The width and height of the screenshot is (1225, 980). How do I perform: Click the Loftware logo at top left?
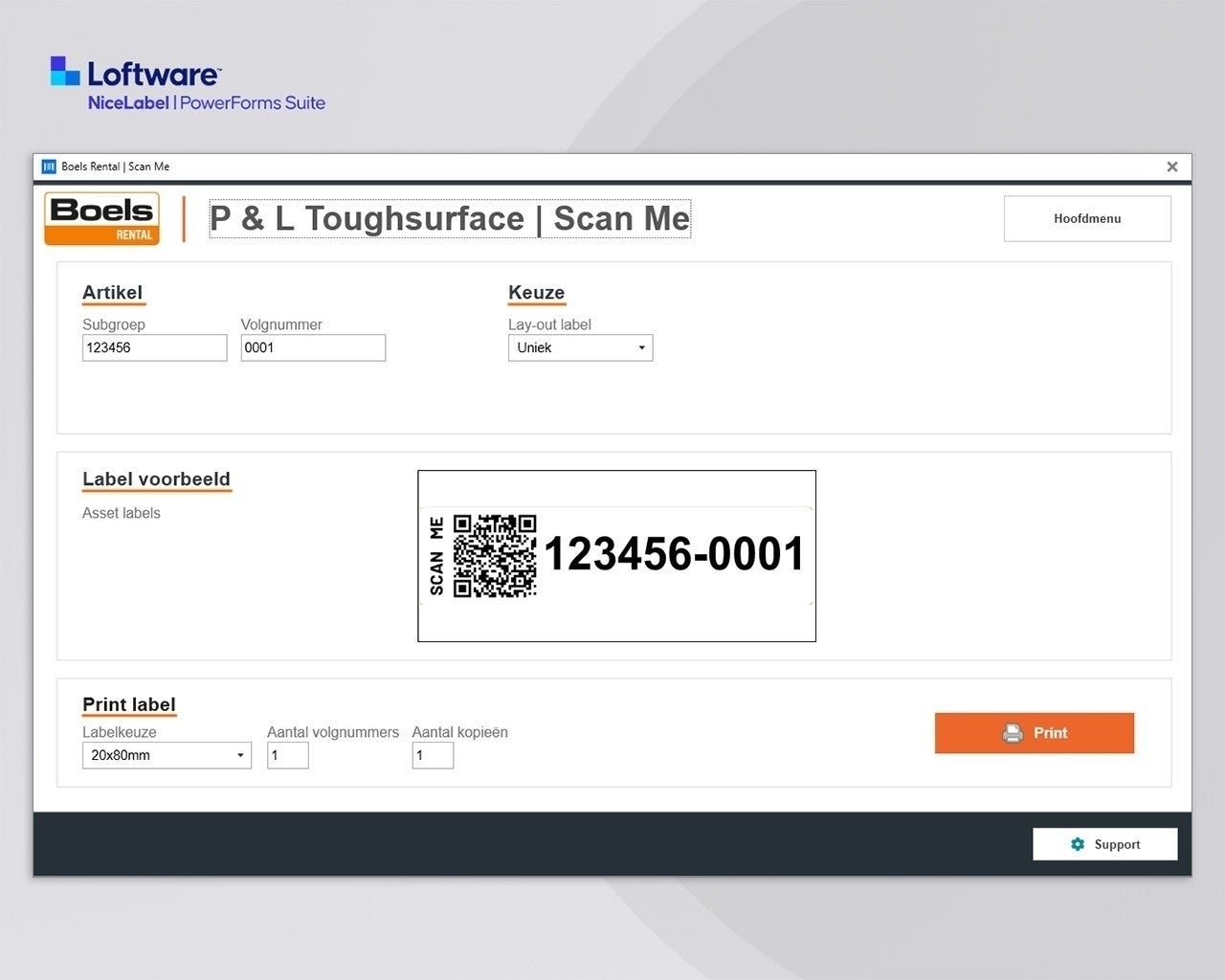pyautogui.click(x=136, y=74)
